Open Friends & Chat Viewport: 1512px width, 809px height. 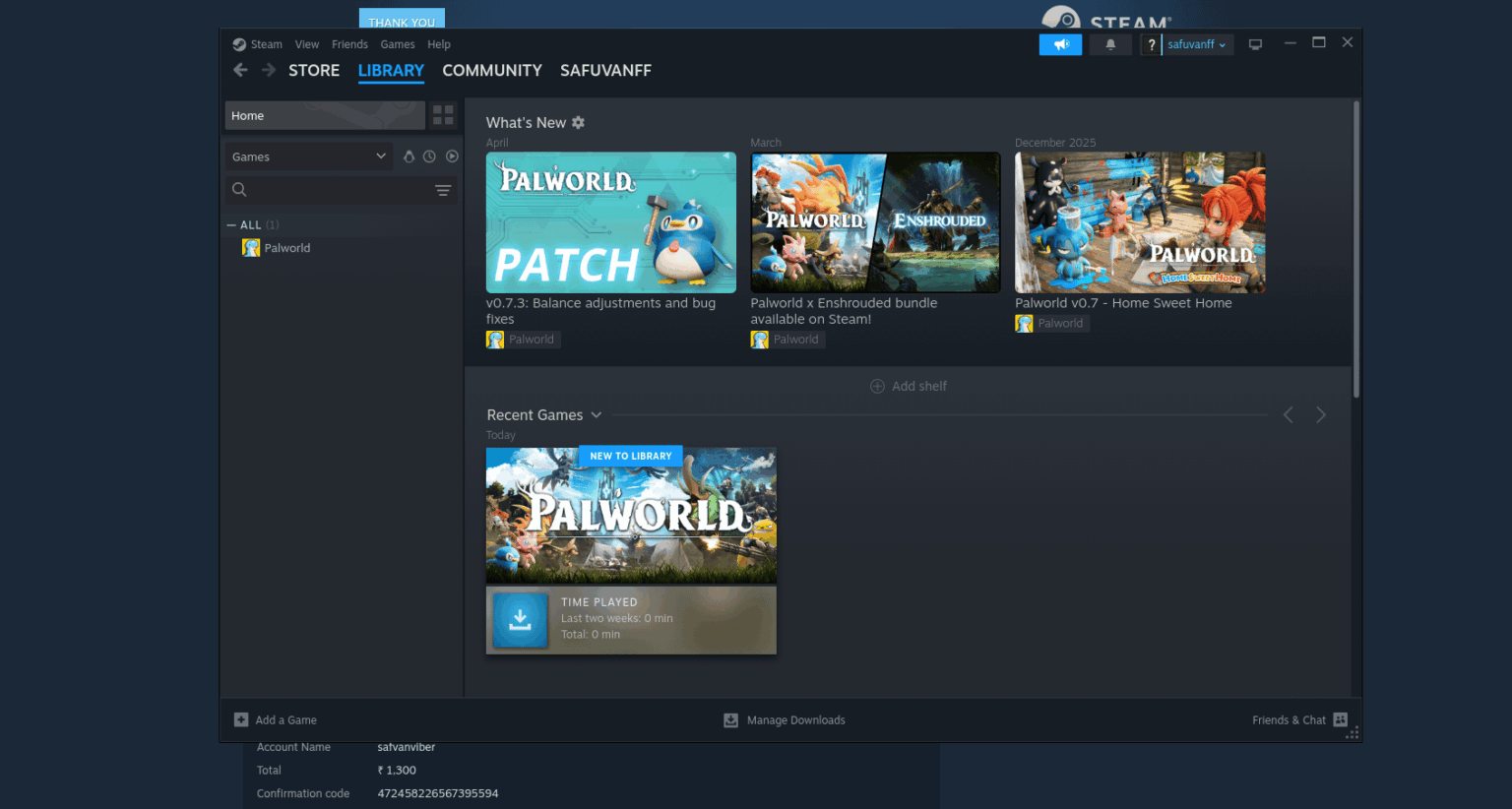(1299, 720)
